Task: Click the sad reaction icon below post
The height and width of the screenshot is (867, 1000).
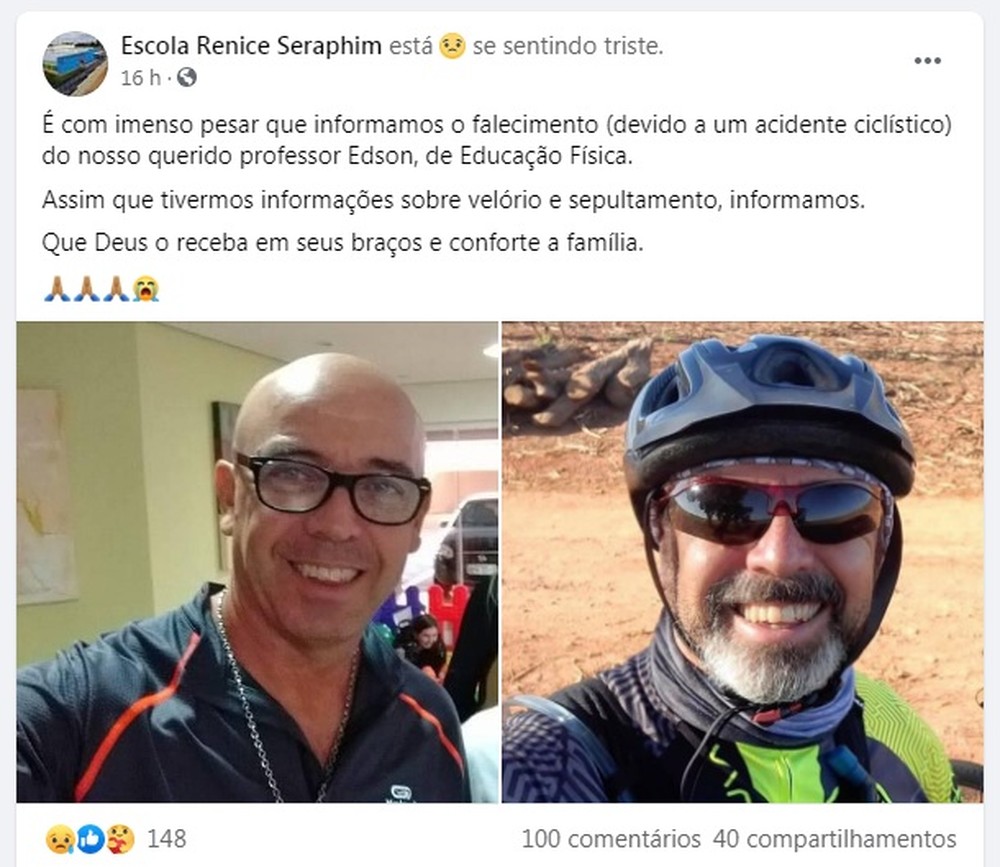Action: pos(59,839)
